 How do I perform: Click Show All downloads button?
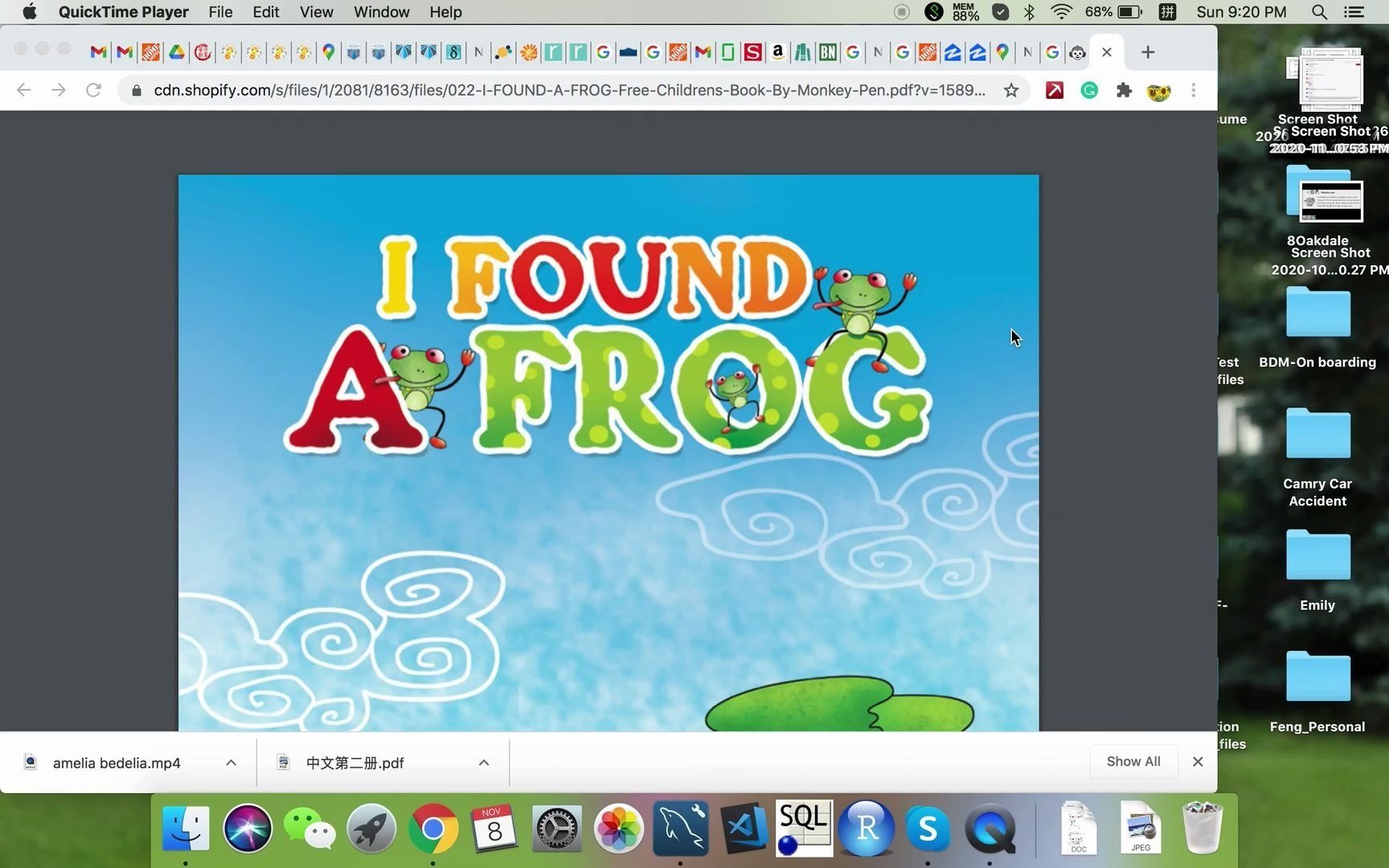click(1133, 761)
